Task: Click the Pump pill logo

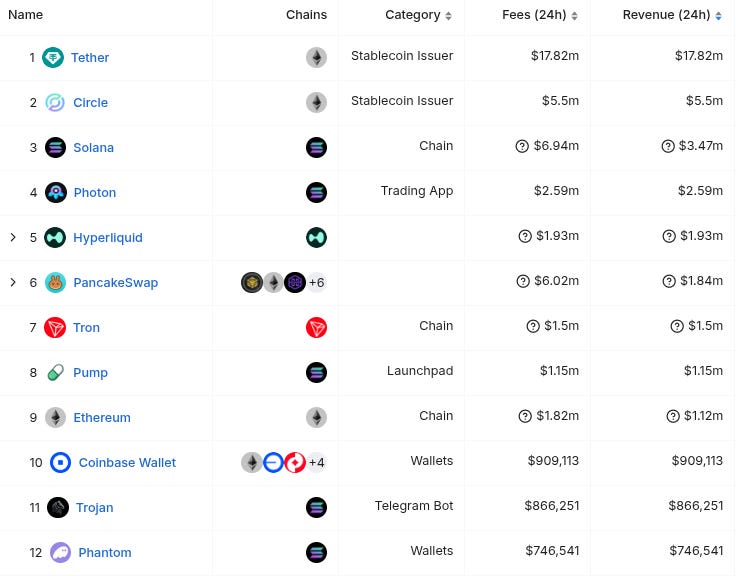Action: point(55,373)
